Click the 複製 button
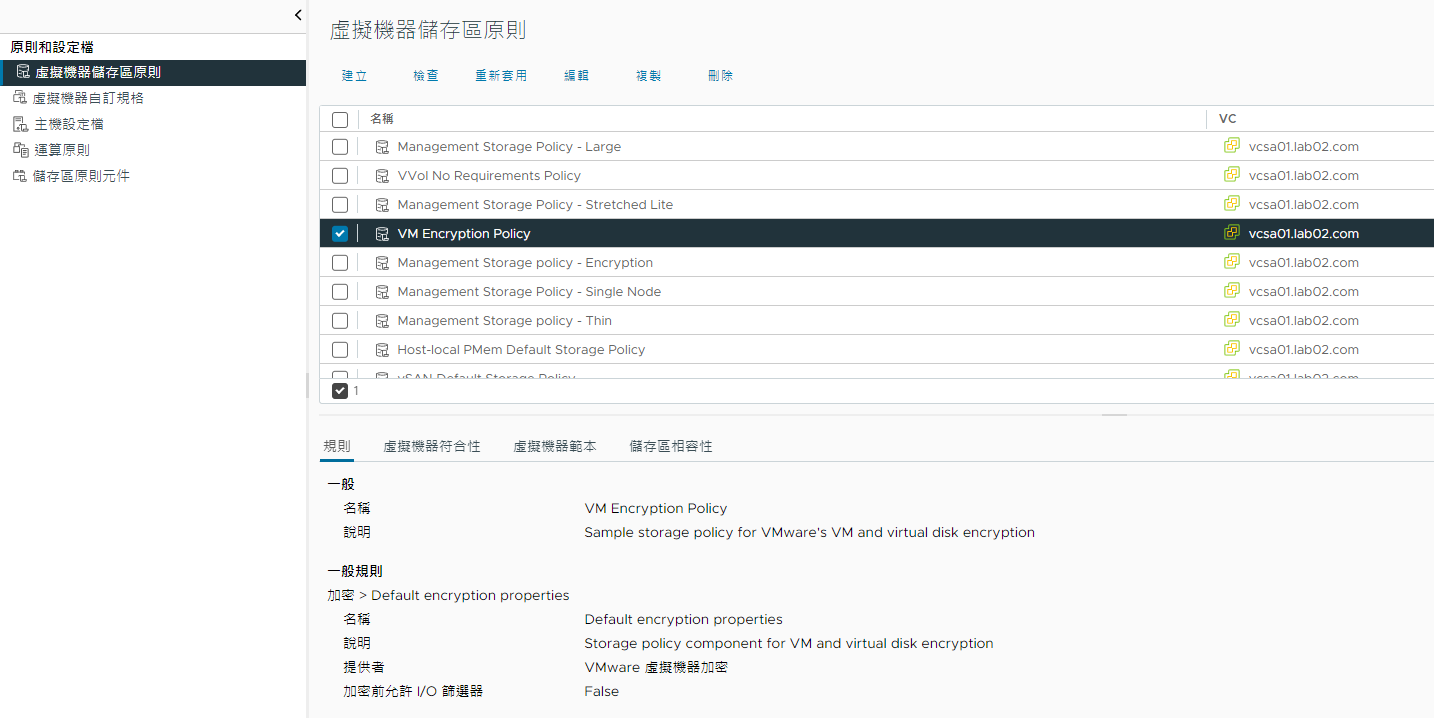This screenshot has width=1434, height=718. [x=649, y=76]
